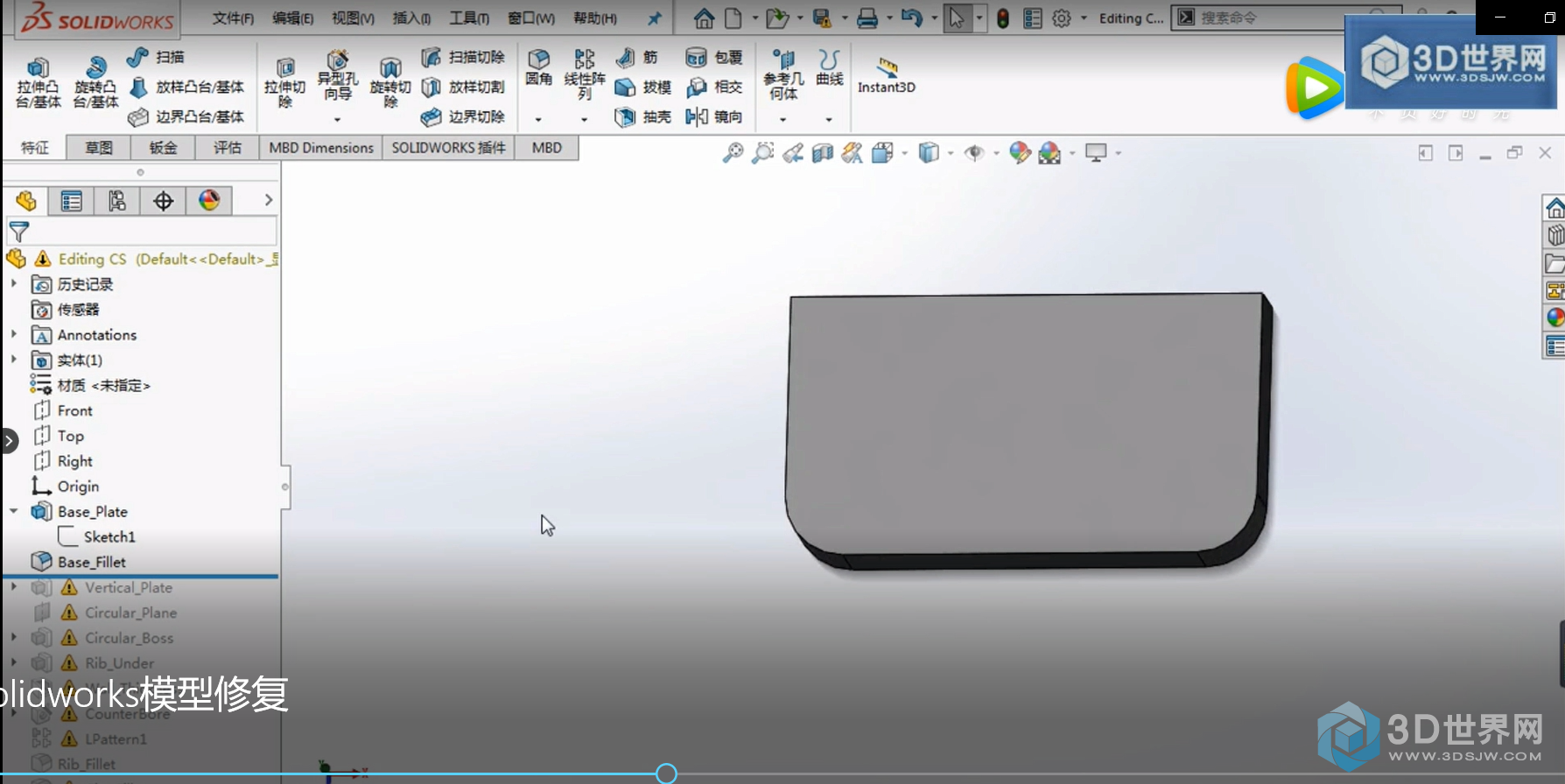The width and height of the screenshot is (1565, 784).
Task: Select the Sketch1 item in tree
Action: [x=109, y=536]
